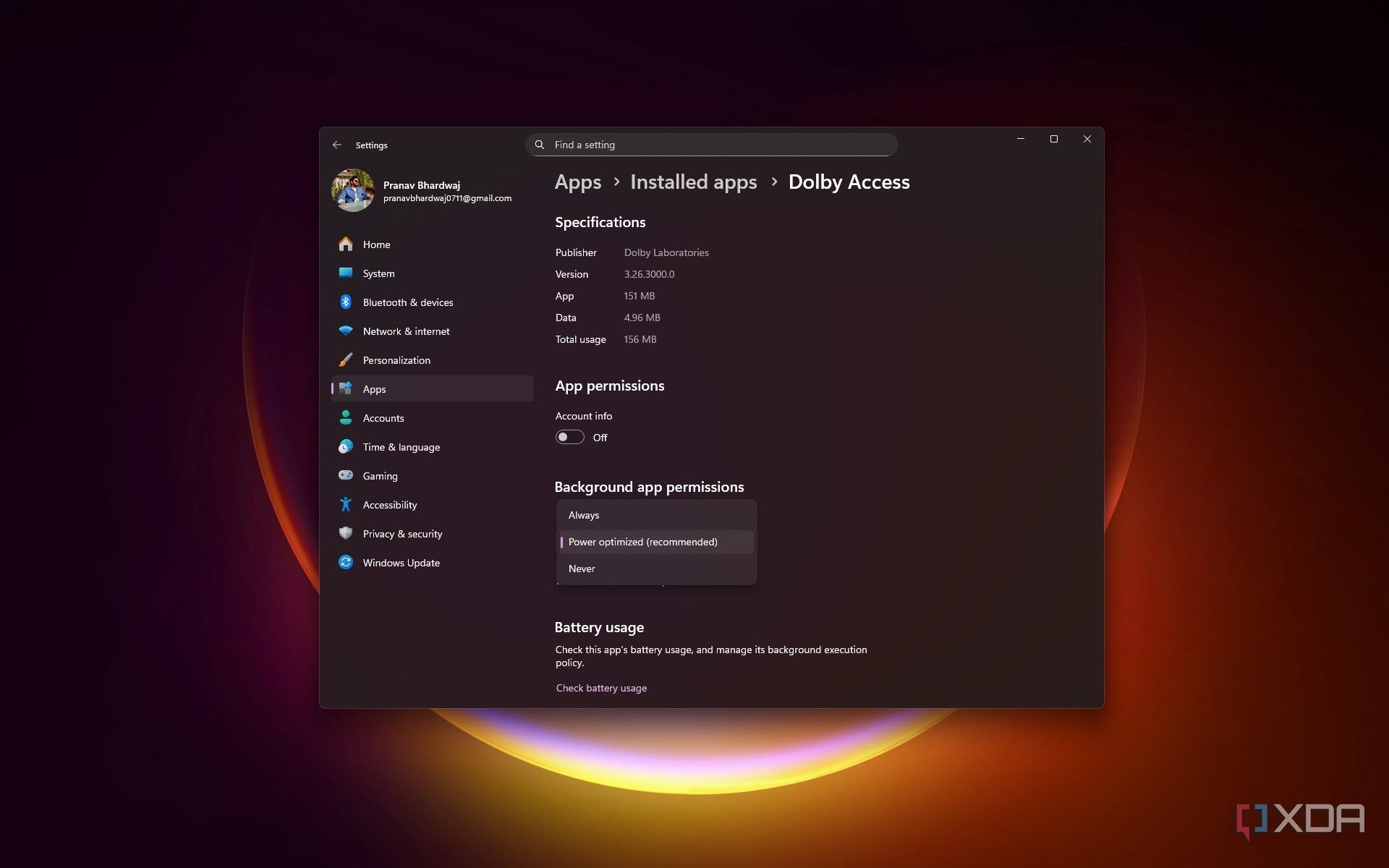Navigate to Apps breadcrumb
Viewport: 1389px width, 868px height.
(578, 182)
